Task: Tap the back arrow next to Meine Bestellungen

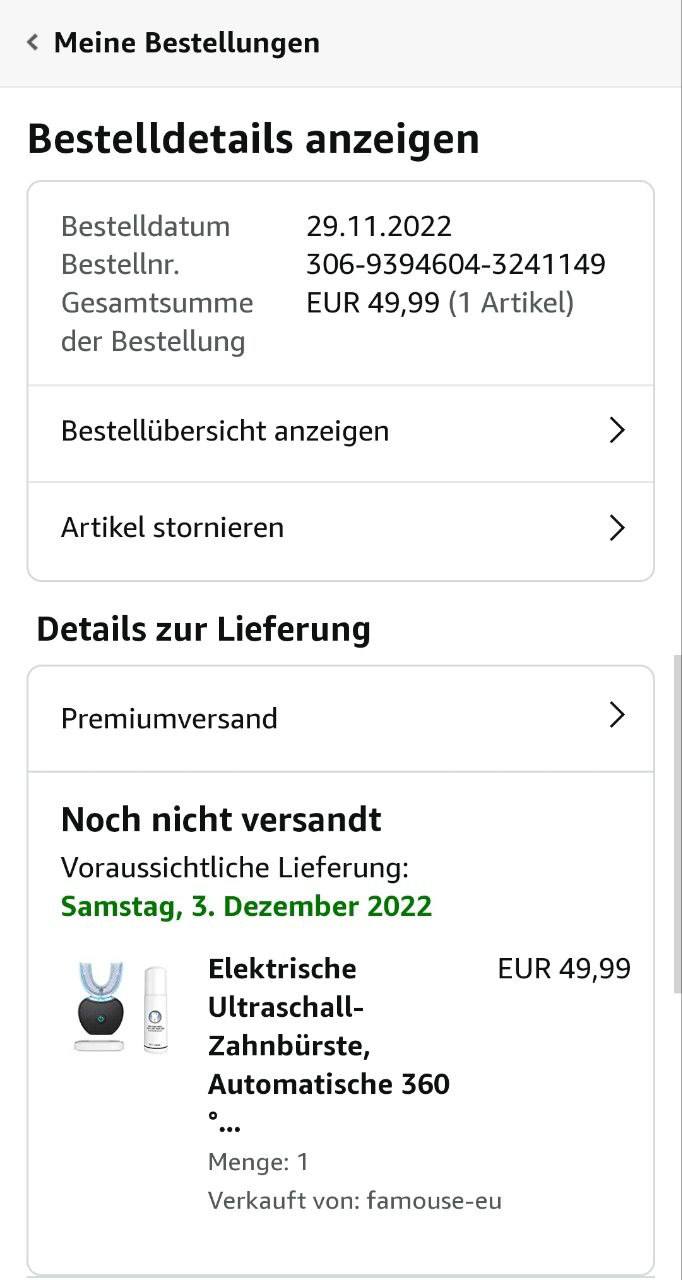Action: [x=33, y=43]
